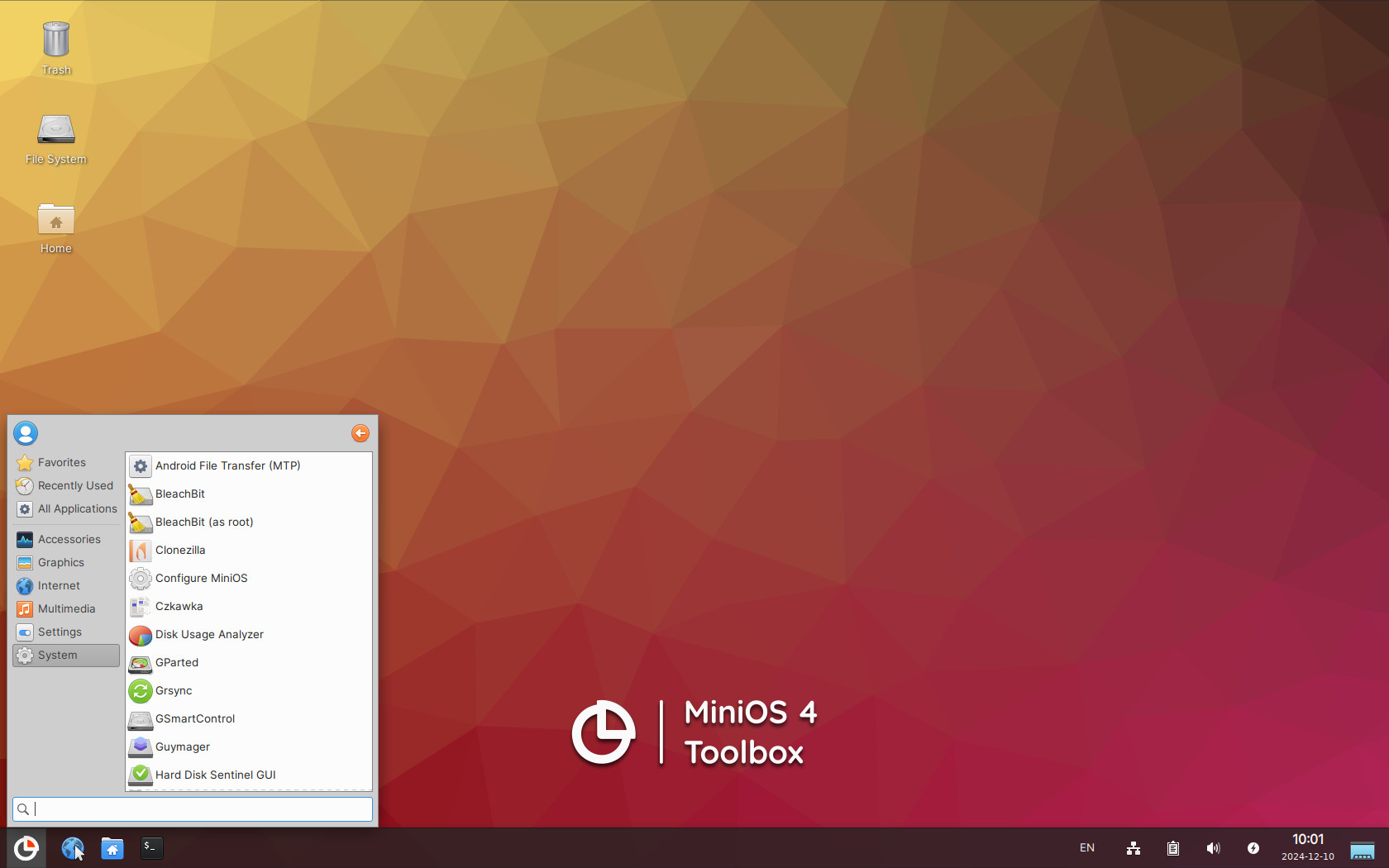
Task: Click the show desktop button in panel
Action: [1363, 849]
